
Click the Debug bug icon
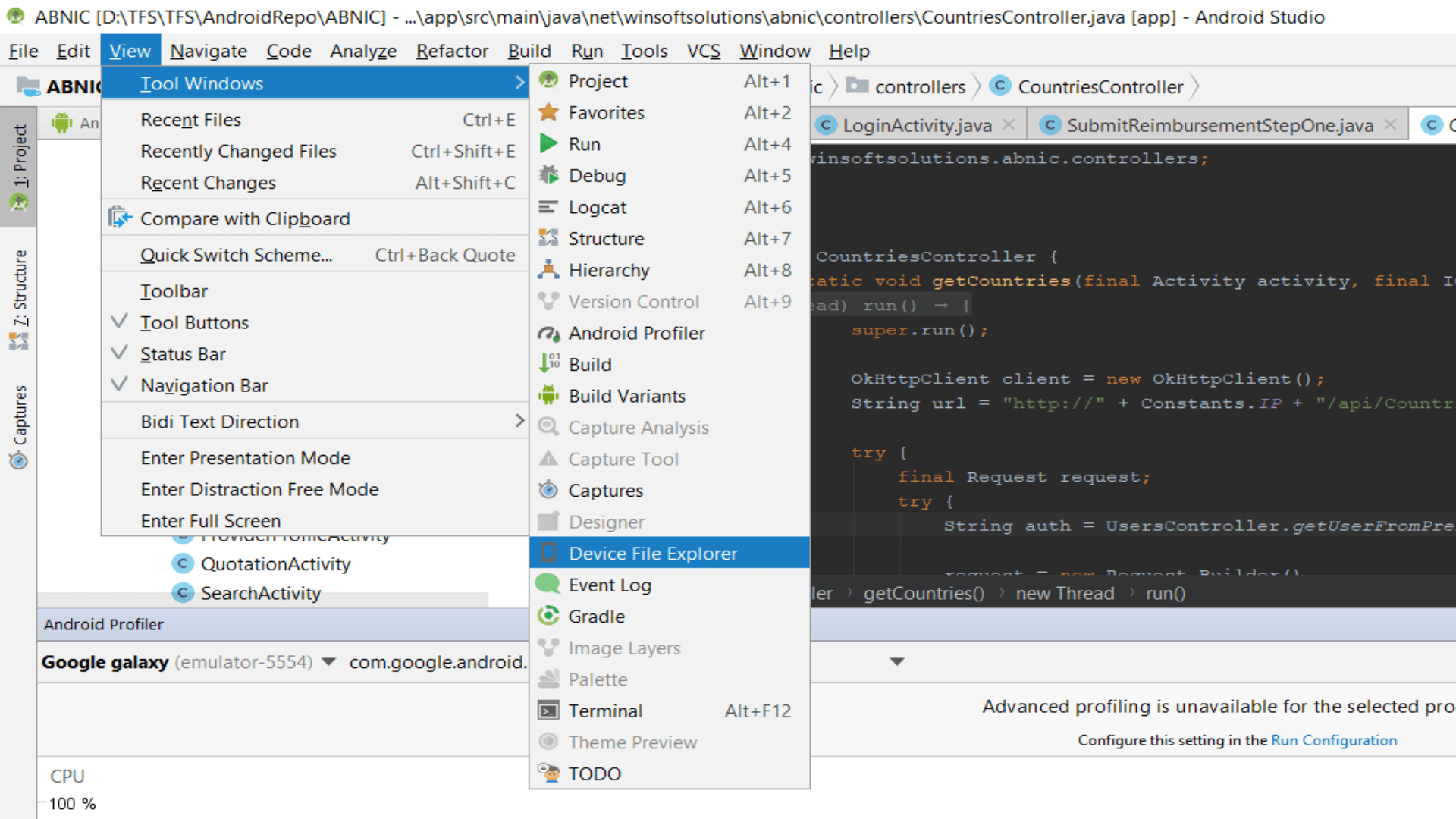point(548,175)
